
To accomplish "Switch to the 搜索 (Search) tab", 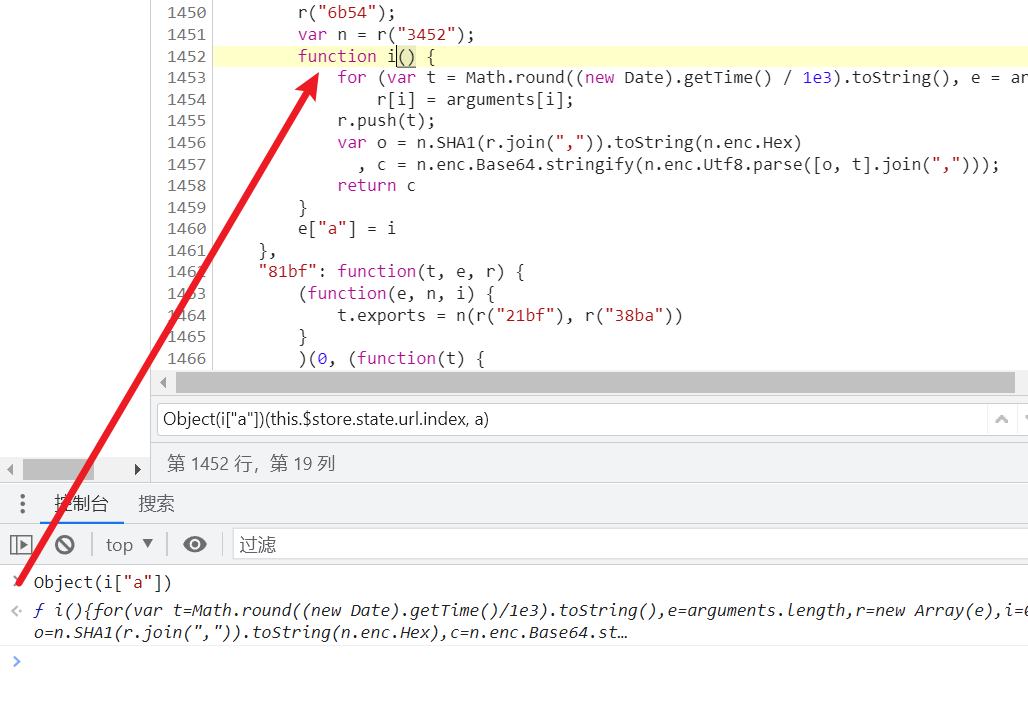I will tap(155, 504).
